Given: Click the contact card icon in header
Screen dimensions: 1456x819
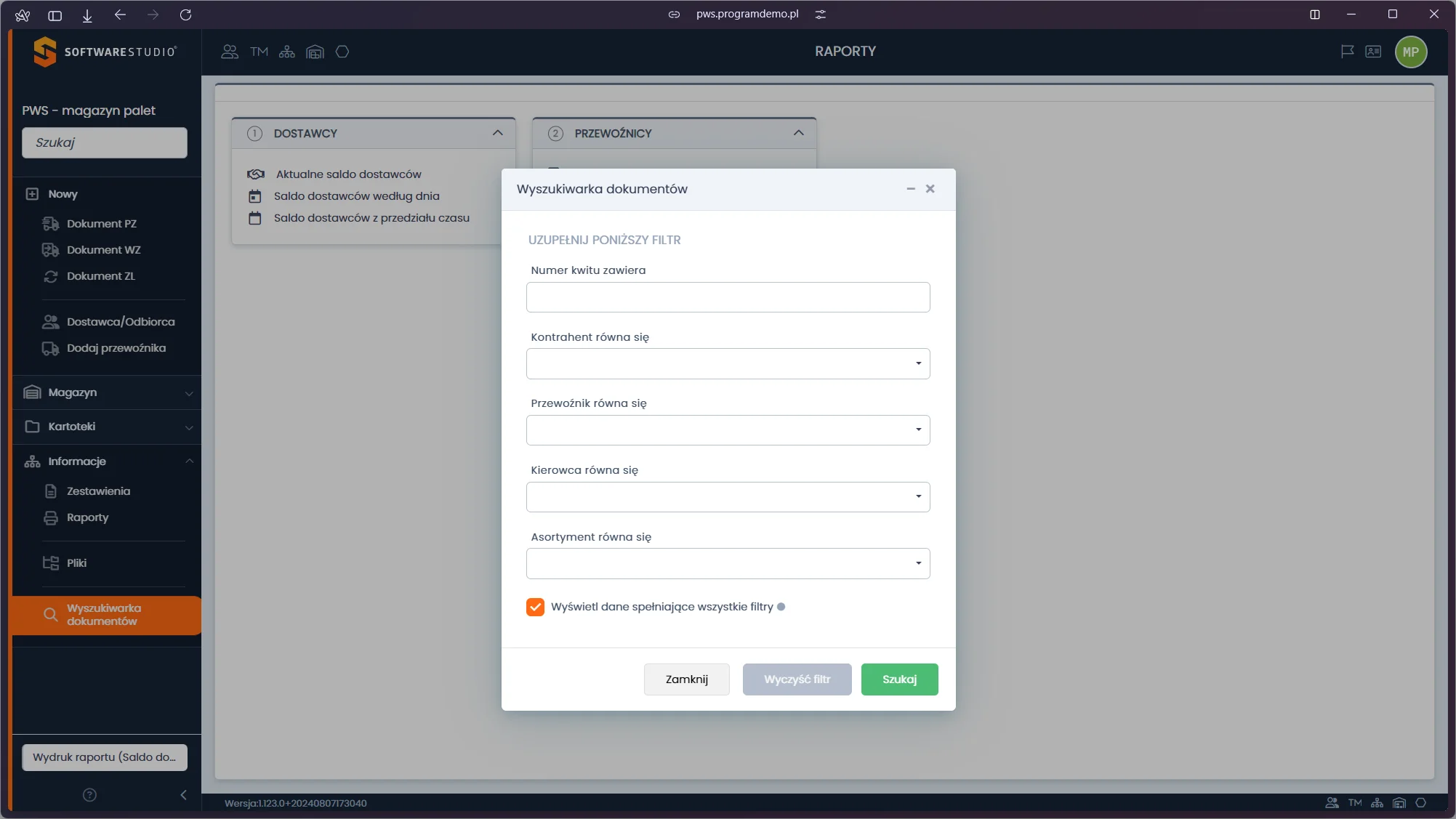Looking at the screenshot, I should point(1373,52).
